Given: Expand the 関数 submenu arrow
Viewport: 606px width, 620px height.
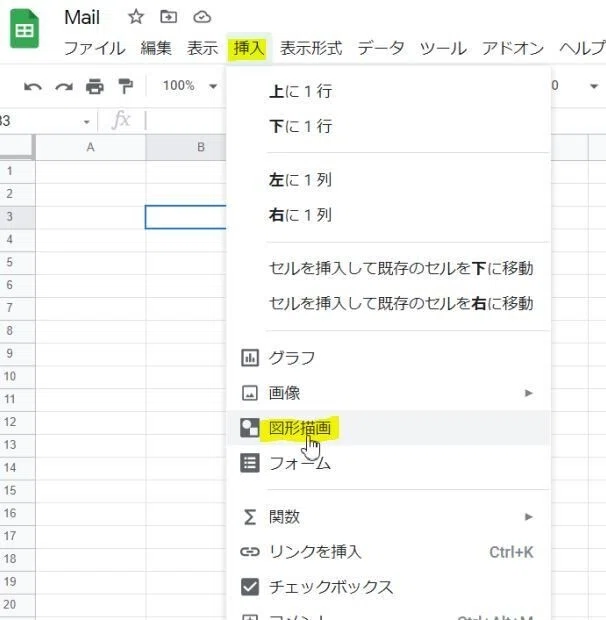Looking at the screenshot, I should click(529, 517).
